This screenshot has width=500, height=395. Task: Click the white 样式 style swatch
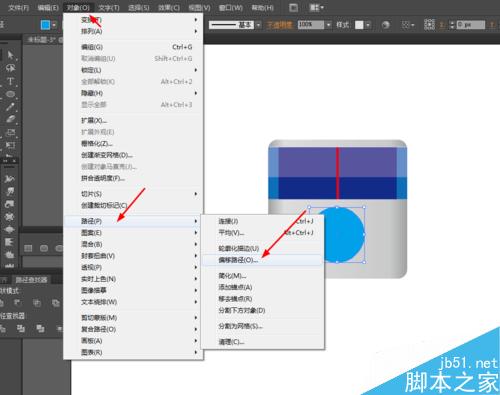tap(359, 25)
